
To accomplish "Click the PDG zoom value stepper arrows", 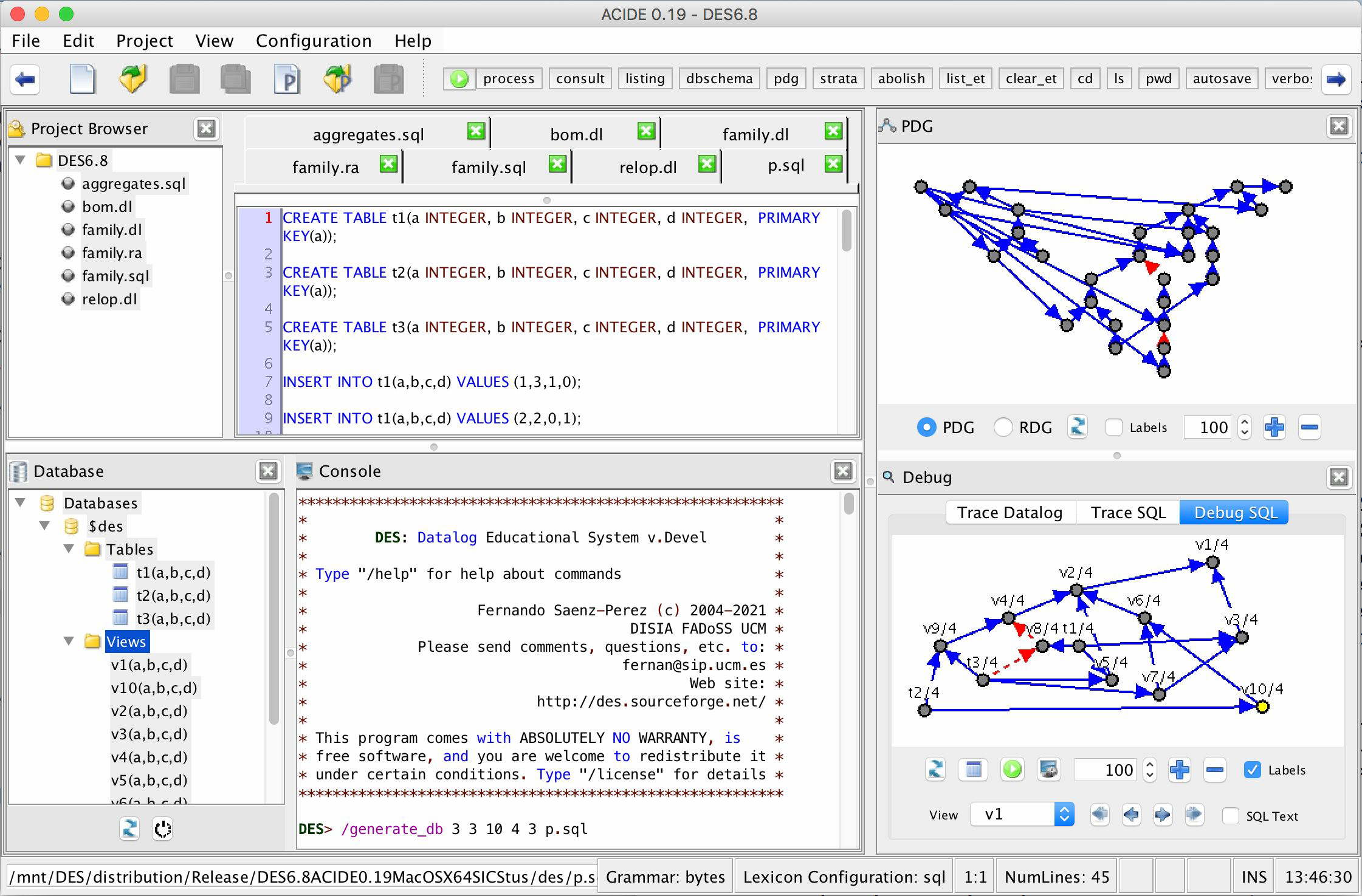I will pyautogui.click(x=1244, y=427).
